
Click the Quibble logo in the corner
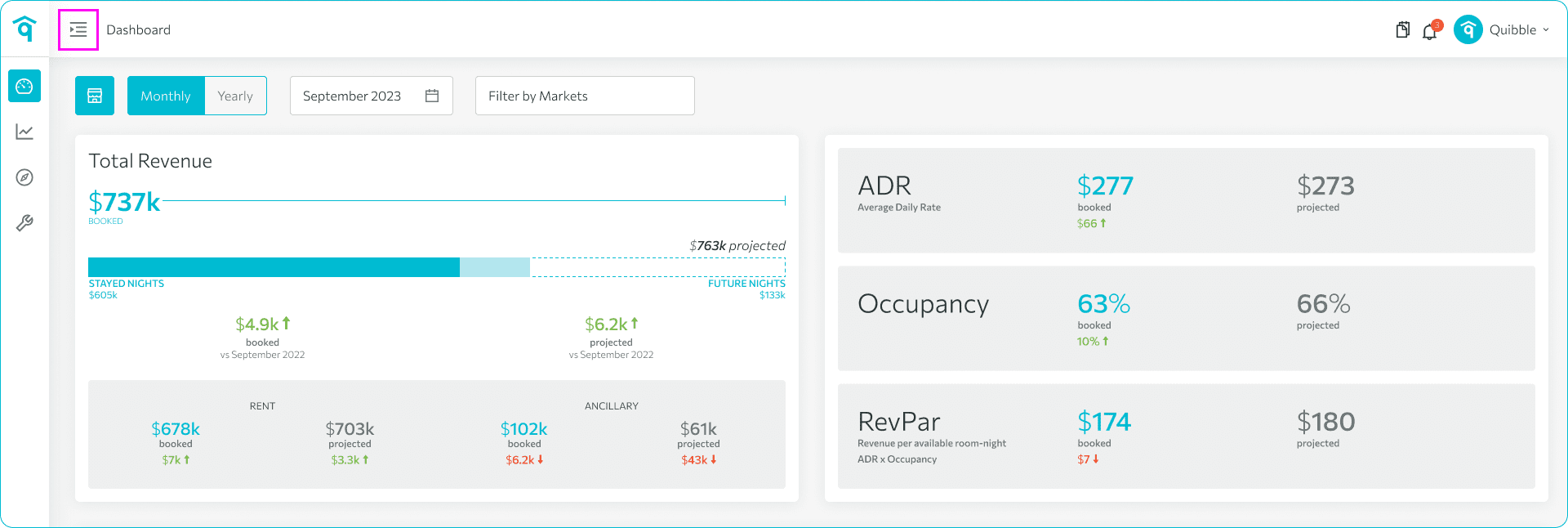coord(25,29)
